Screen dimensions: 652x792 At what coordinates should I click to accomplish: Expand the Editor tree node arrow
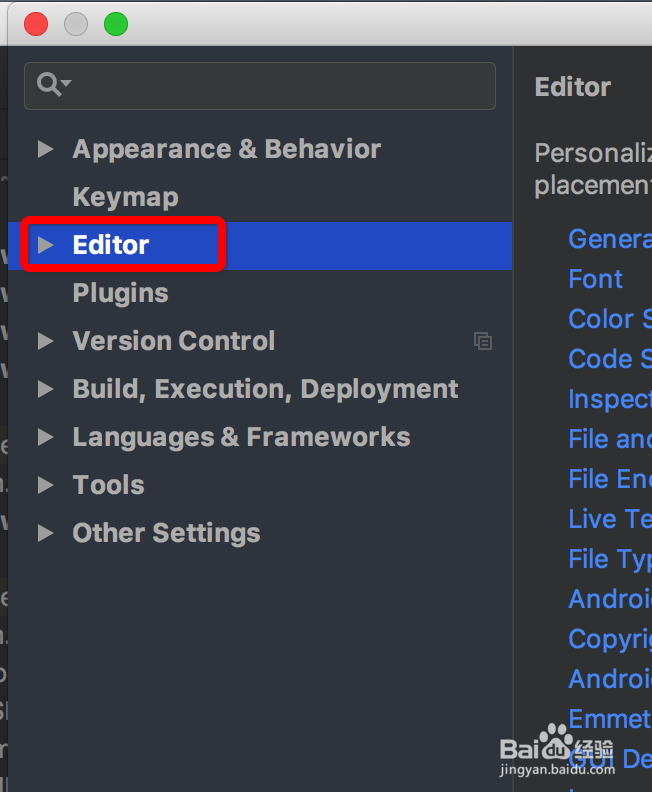(x=45, y=245)
